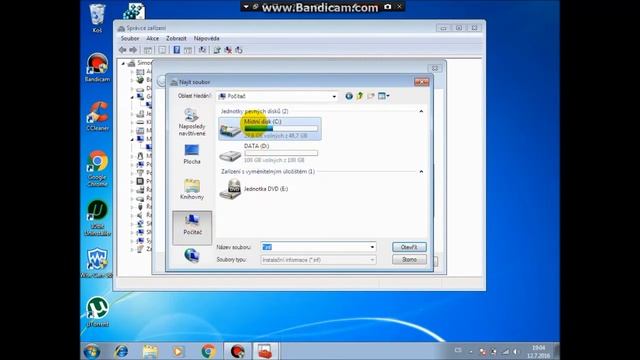The width and height of the screenshot is (640, 360).
Task: Select the DATA (D:) drive
Action: (x=270, y=153)
